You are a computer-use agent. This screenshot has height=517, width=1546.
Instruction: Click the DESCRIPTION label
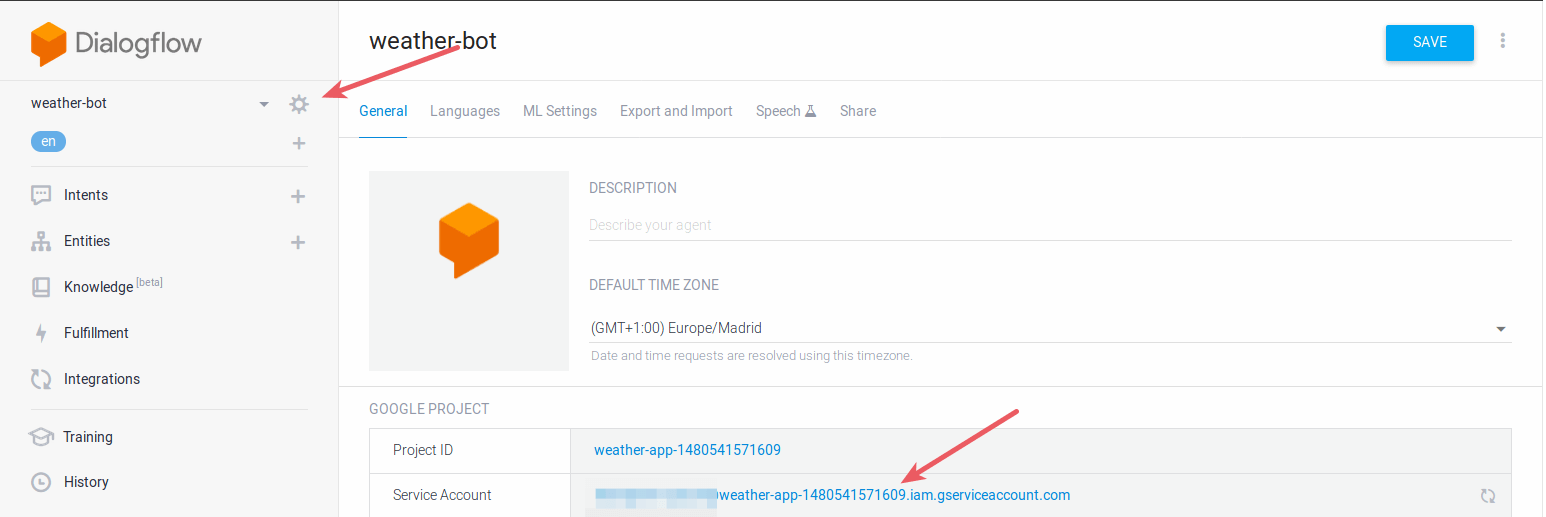point(633,188)
